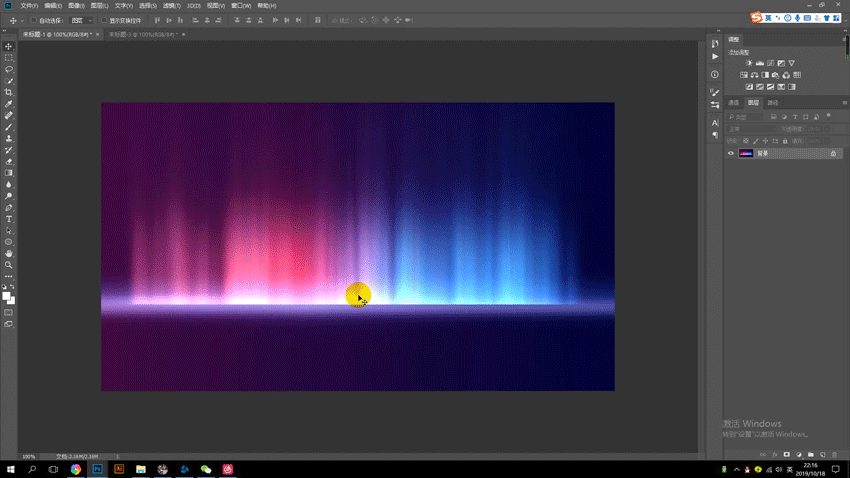
Task: Add a Brightness/Contrast adjustment
Action: point(749,63)
